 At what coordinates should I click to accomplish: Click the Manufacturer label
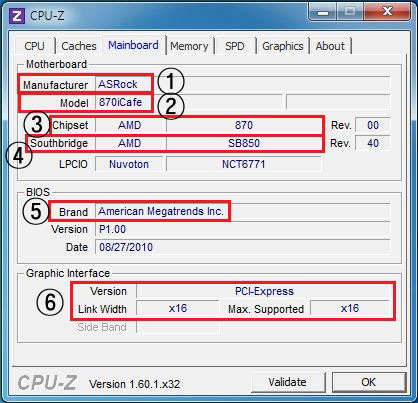click(55, 85)
